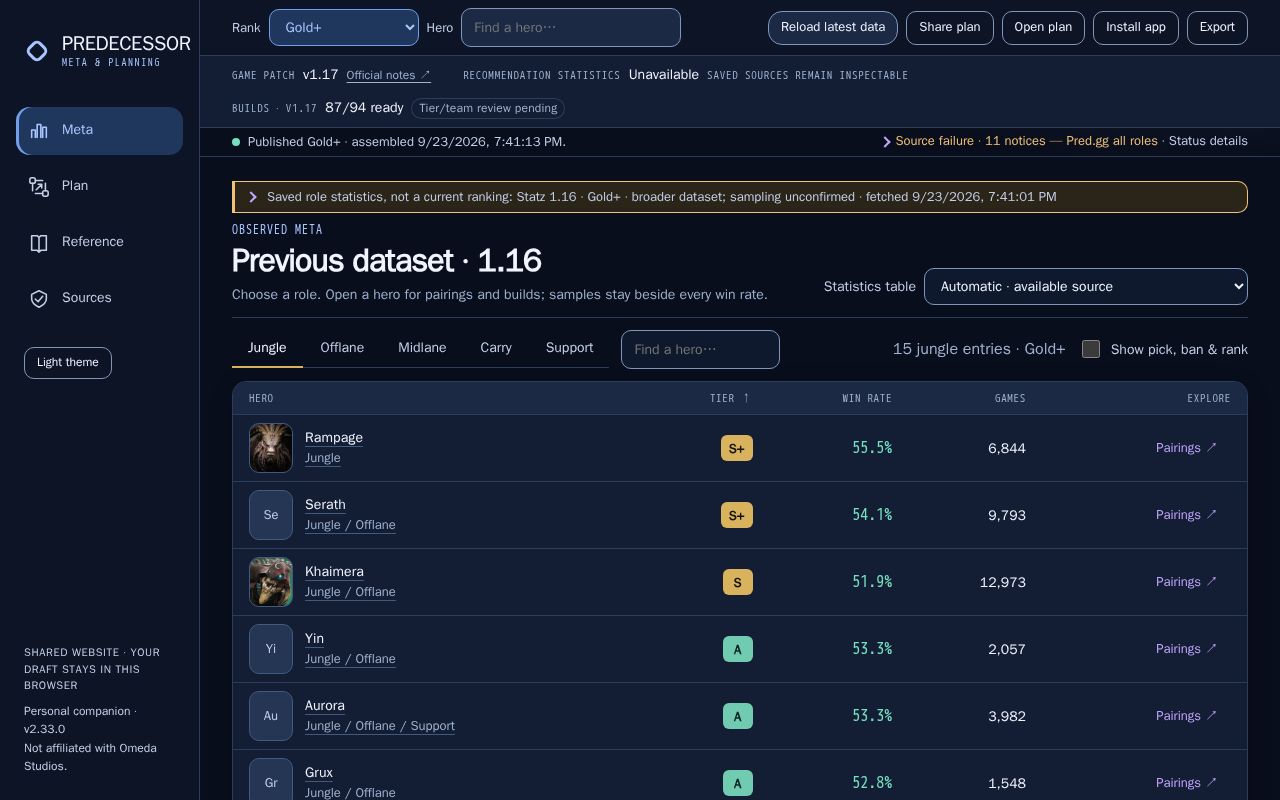Switch to the Offlane role tab
Image resolution: width=1280 pixels, height=800 pixels.
(x=342, y=348)
